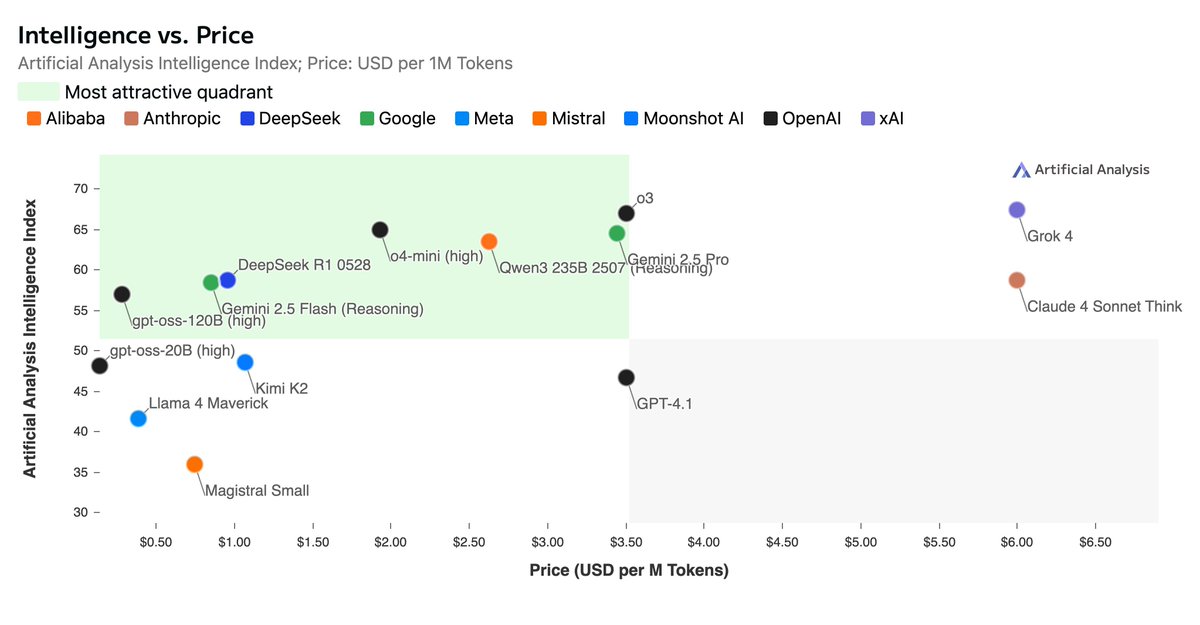The image size is (1200, 625).
Task: Select the GPT-4.1 data point
Action: (x=626, y=377)
